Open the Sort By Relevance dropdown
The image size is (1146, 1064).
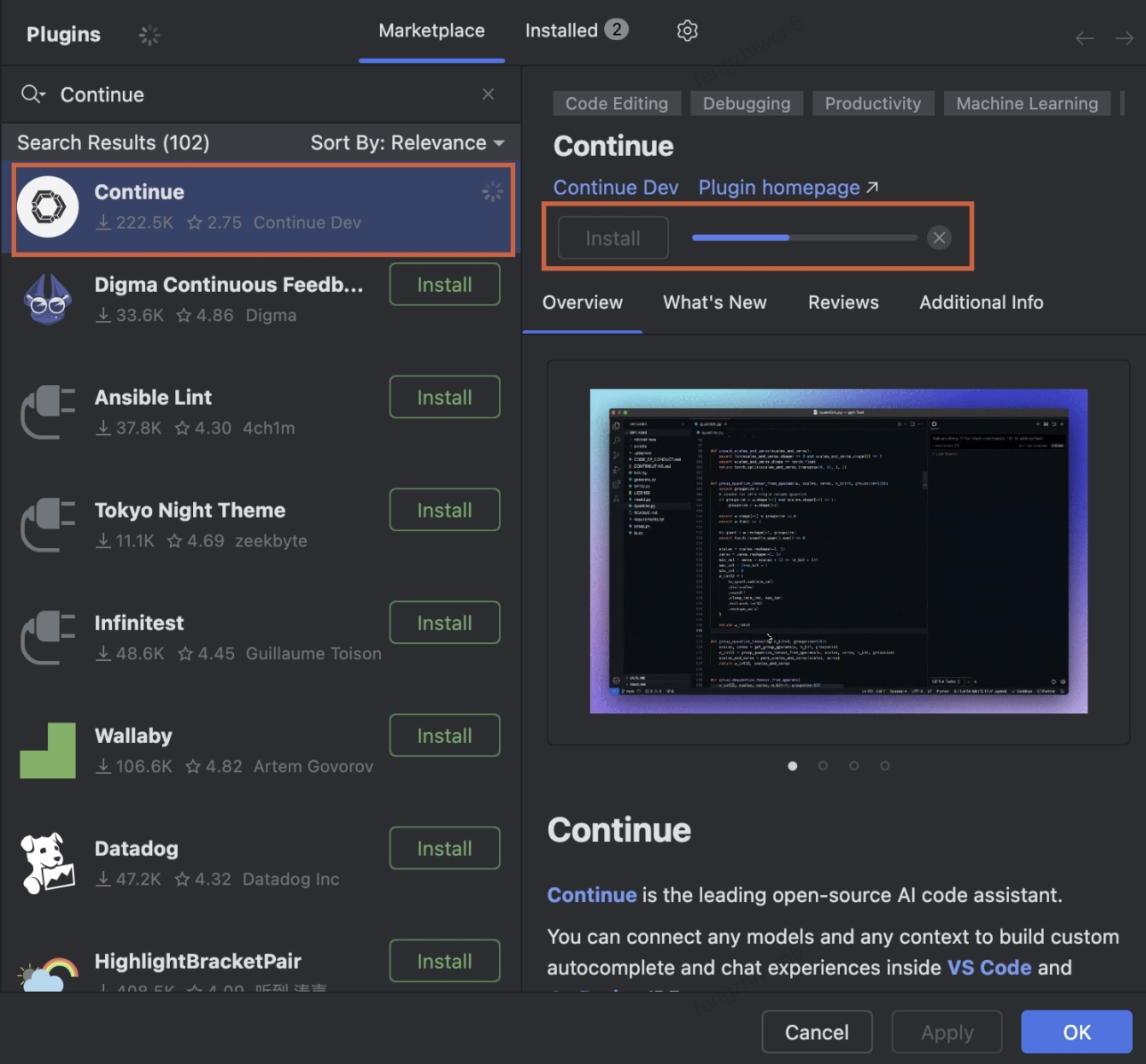tap(408, 142)
